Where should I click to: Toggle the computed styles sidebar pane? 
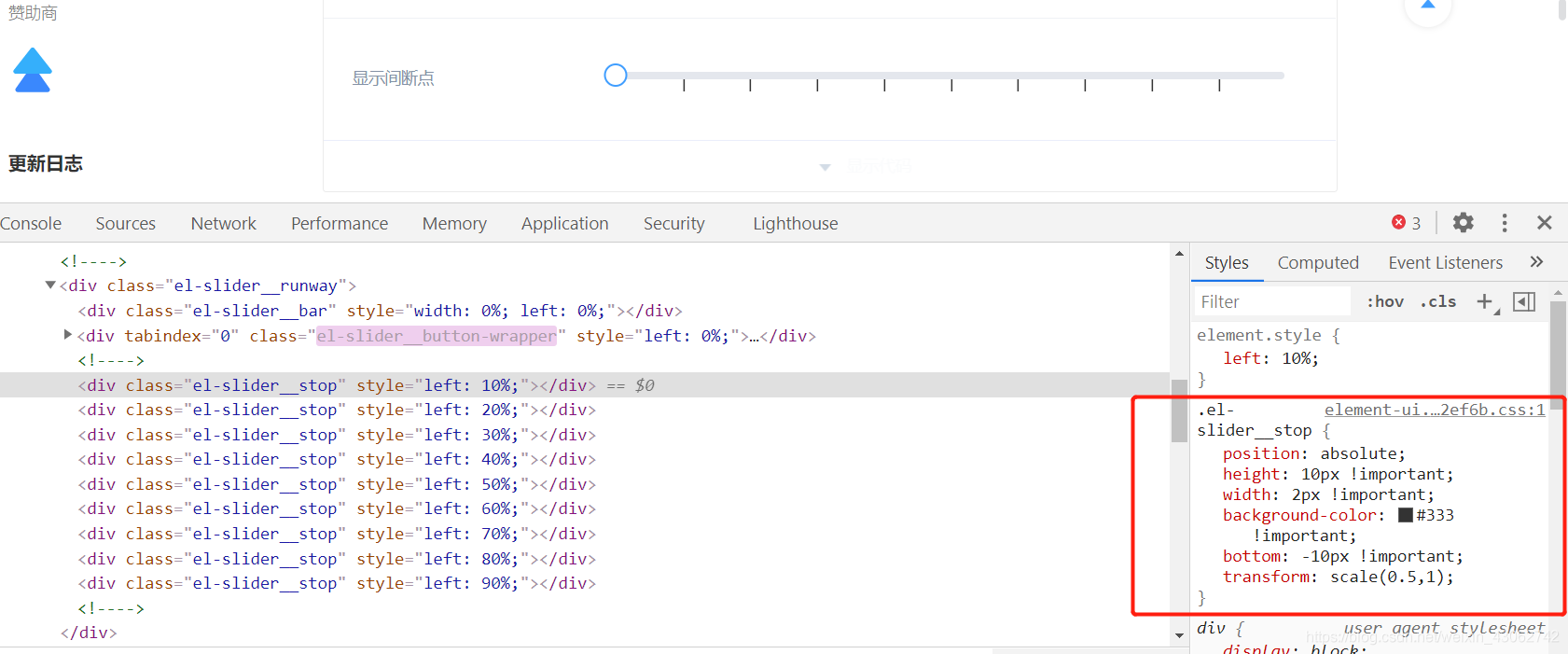[1524, 301]
